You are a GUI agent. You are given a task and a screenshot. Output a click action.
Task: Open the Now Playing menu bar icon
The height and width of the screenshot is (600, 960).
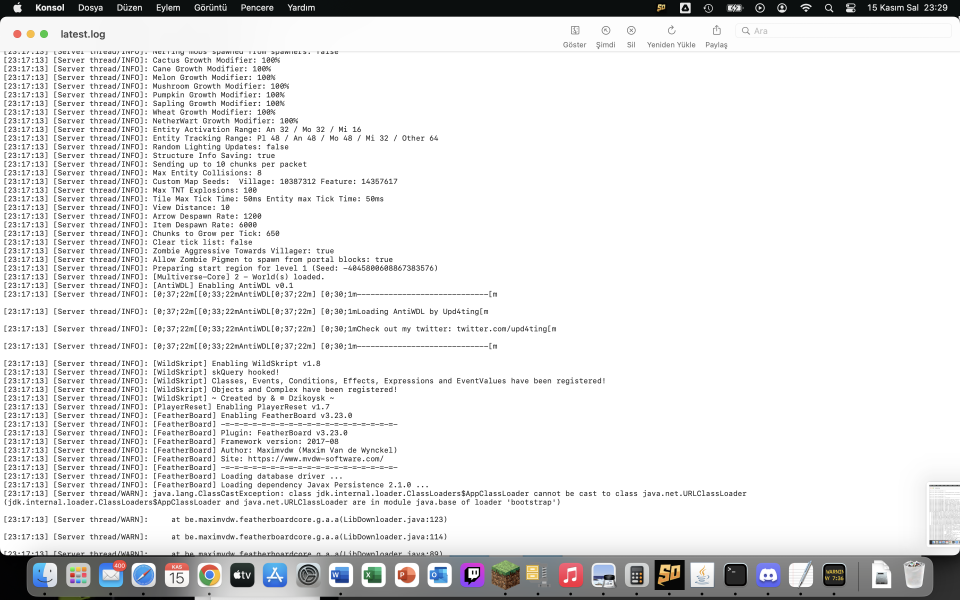pos(760,8)
